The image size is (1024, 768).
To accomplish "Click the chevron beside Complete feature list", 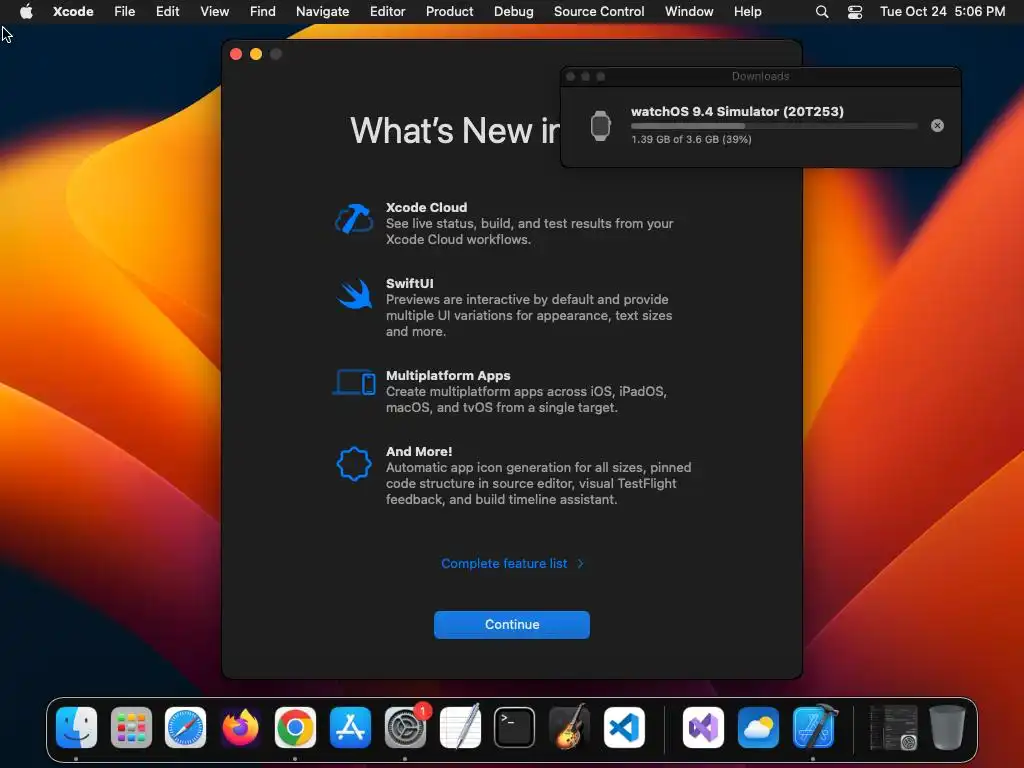I will (x=581, y=564).
